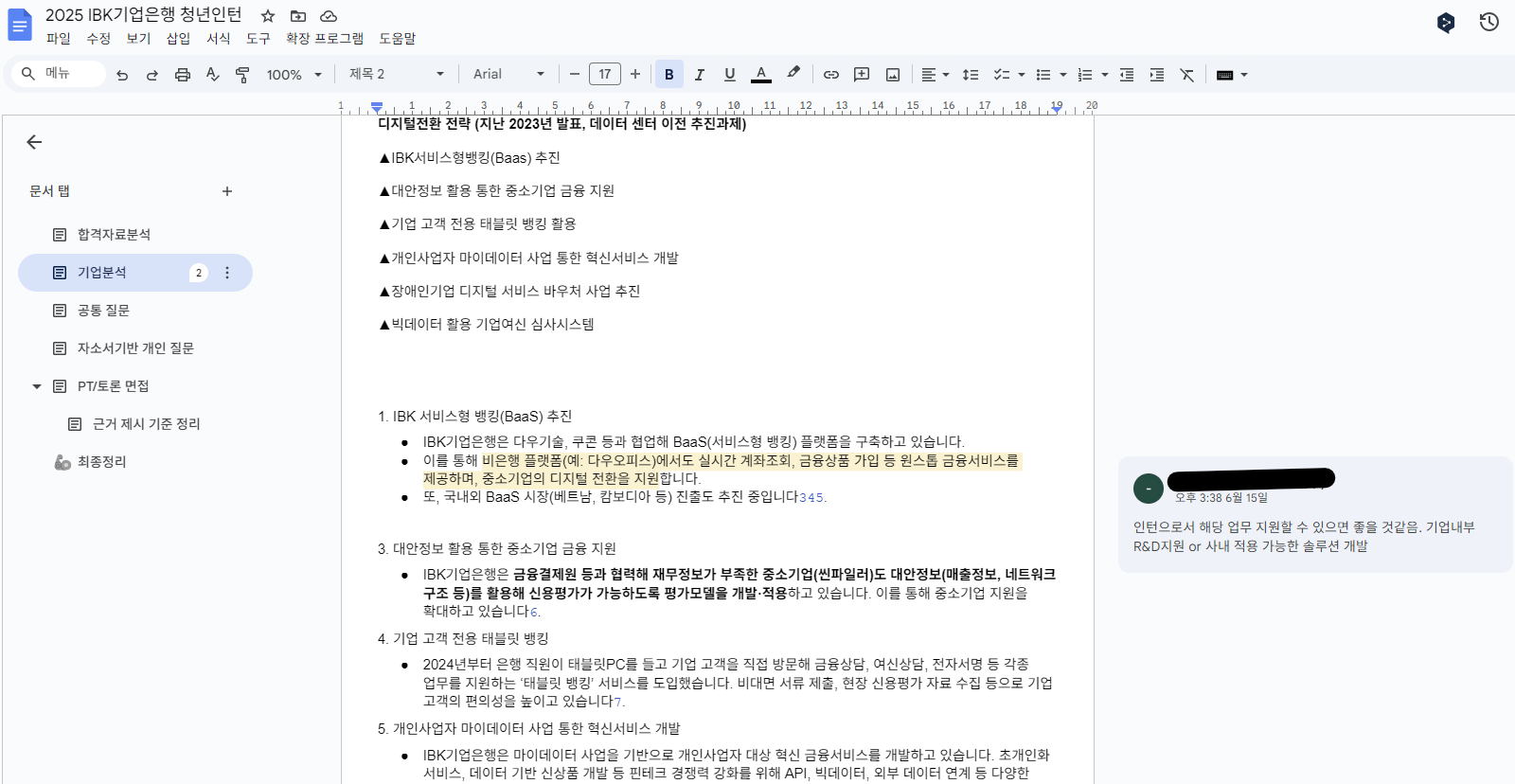The height and width of the screenshot is (784, 1515).
Task: Open the comment card in margin
Action: point(1315,514)
